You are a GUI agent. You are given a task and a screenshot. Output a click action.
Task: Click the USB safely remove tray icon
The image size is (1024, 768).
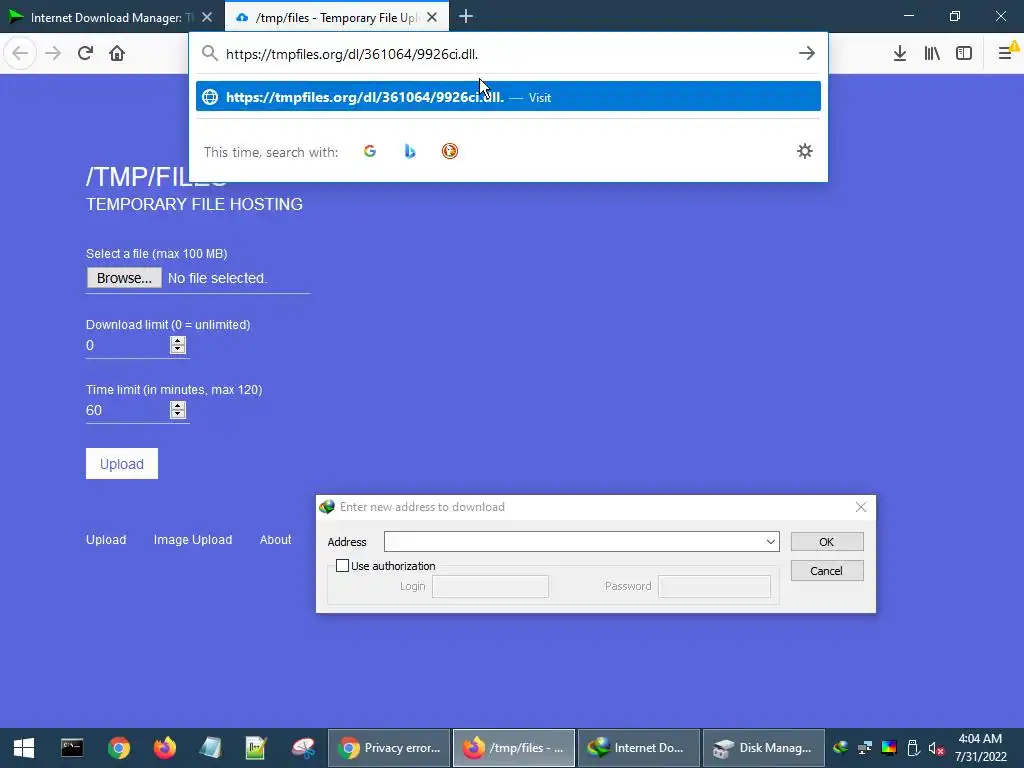[913, 748]
